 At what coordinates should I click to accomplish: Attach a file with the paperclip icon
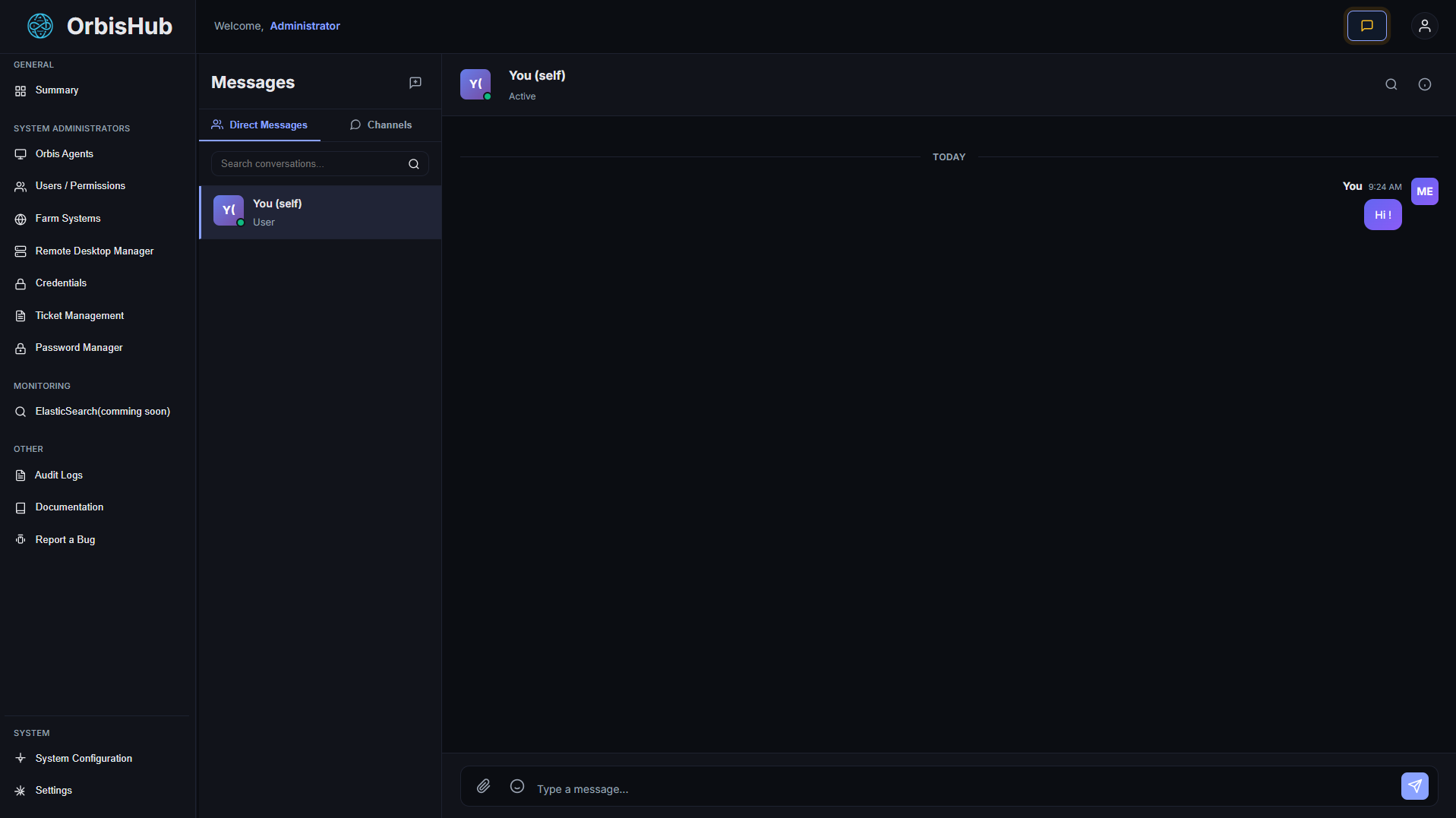(x=484, y=786)
